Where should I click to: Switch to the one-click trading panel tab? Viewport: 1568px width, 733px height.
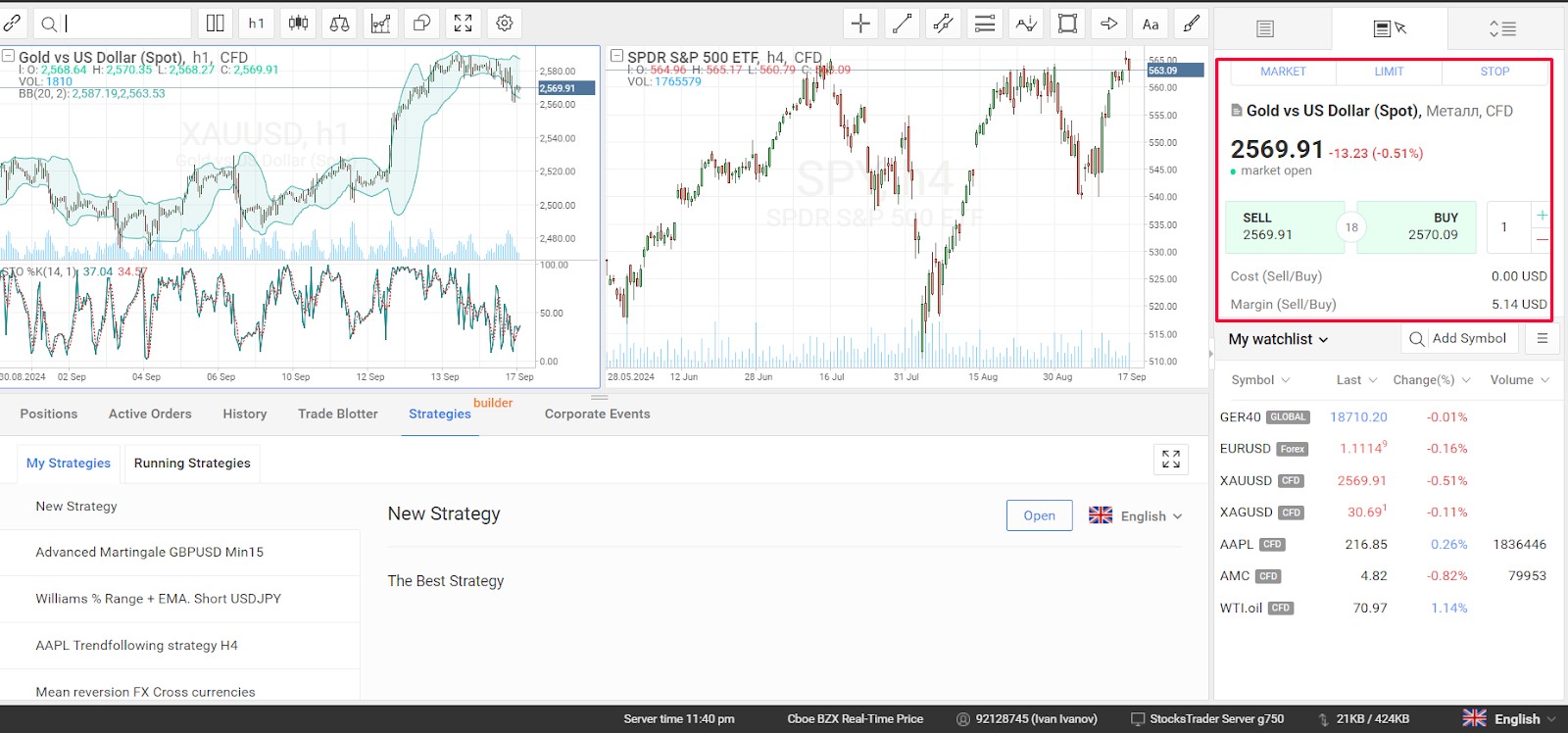(1390, 28)
